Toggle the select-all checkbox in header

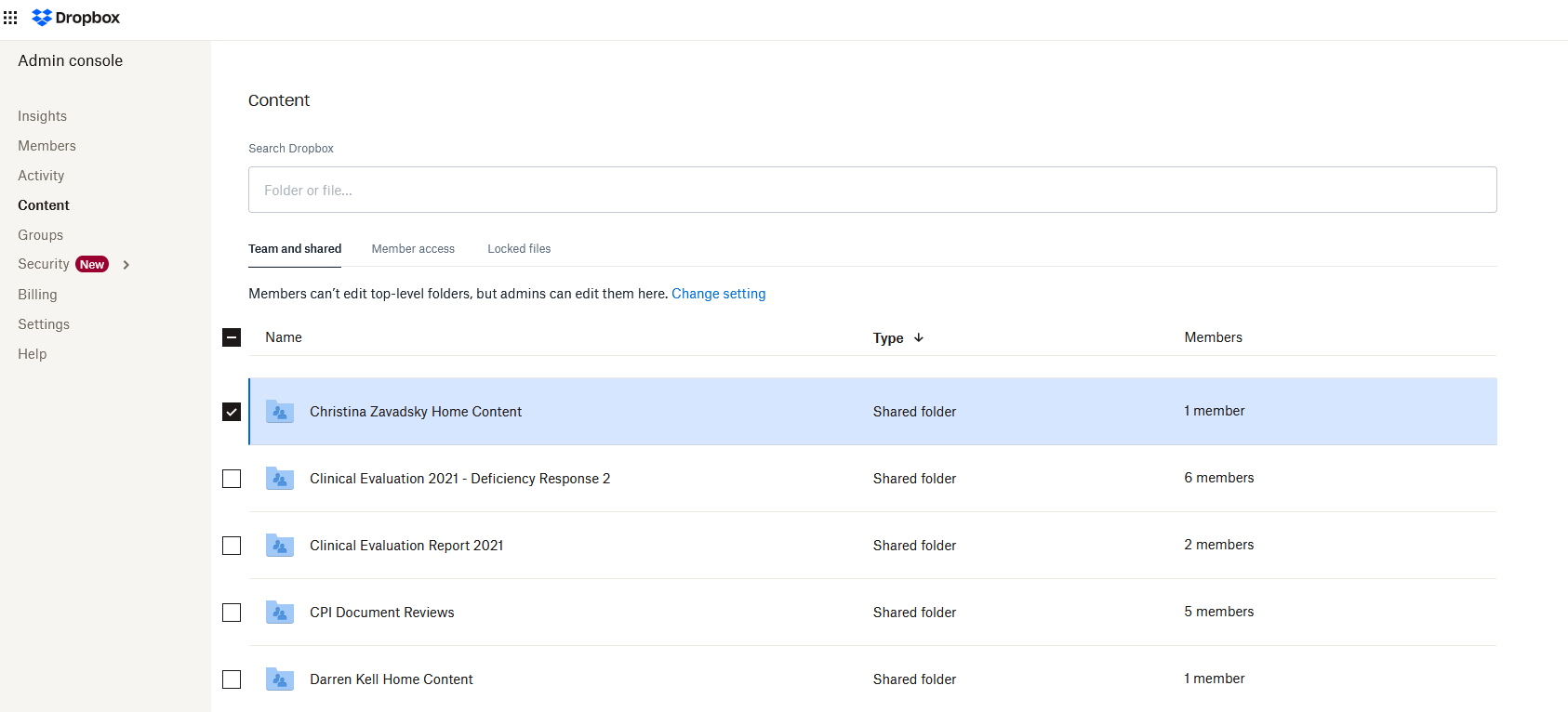[x=232, y=337]
